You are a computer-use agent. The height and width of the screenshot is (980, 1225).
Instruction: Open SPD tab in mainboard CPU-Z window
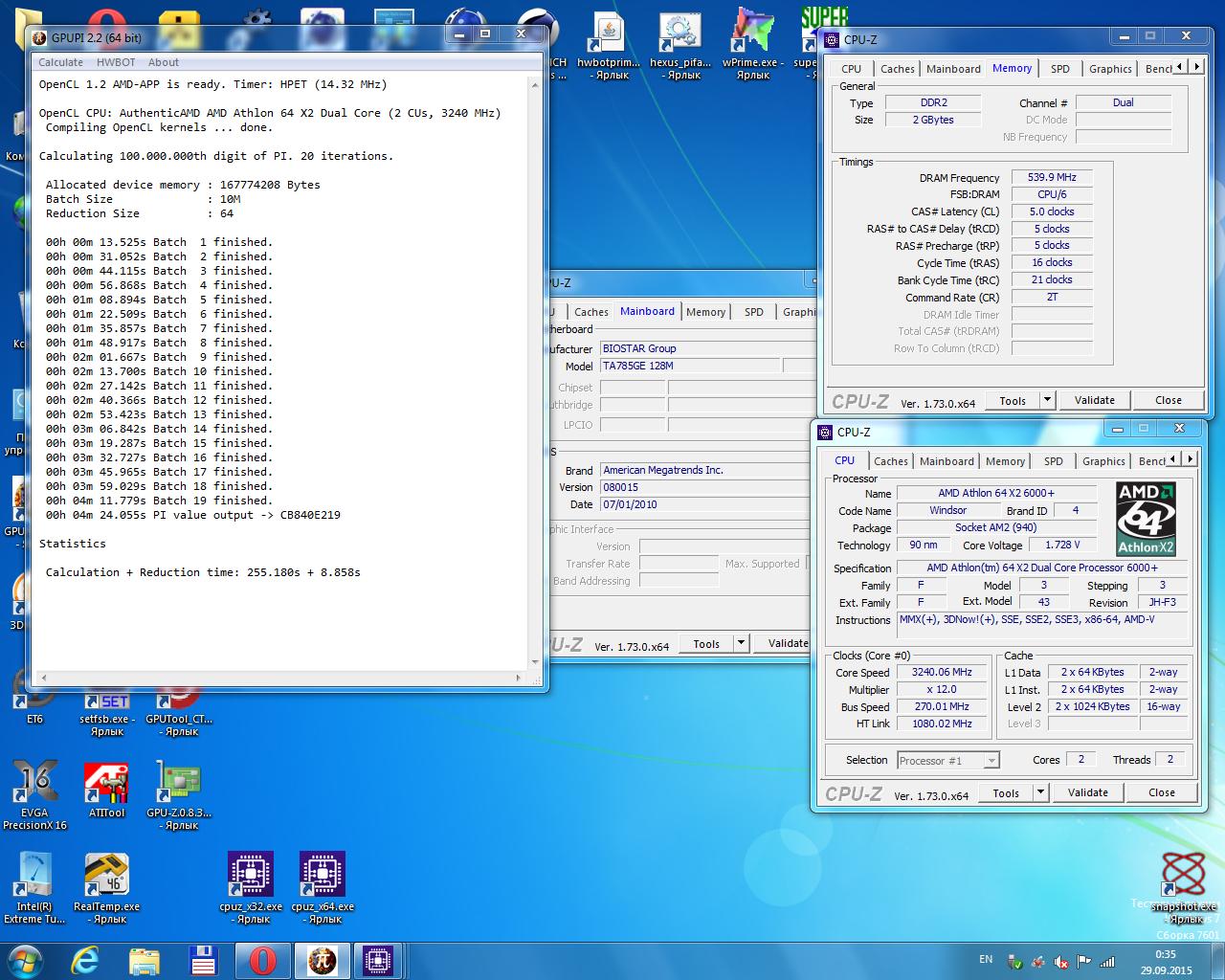tap(754, 312)
